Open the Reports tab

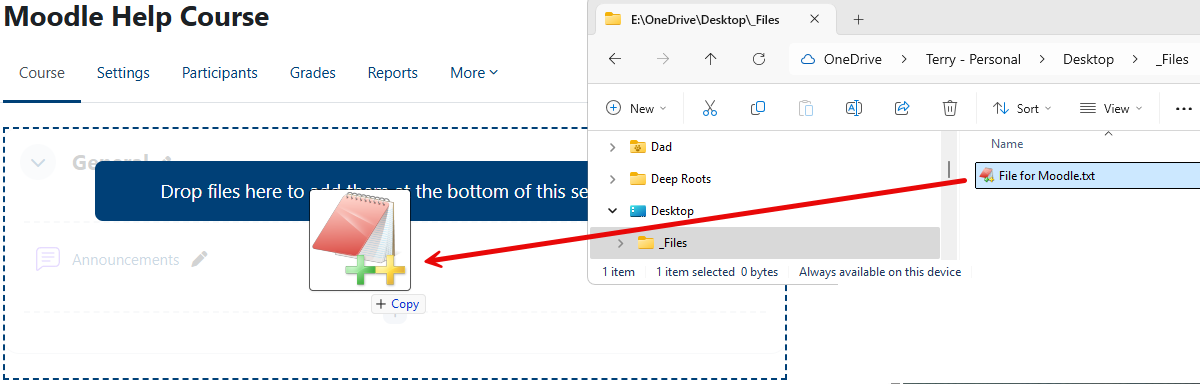393,72
